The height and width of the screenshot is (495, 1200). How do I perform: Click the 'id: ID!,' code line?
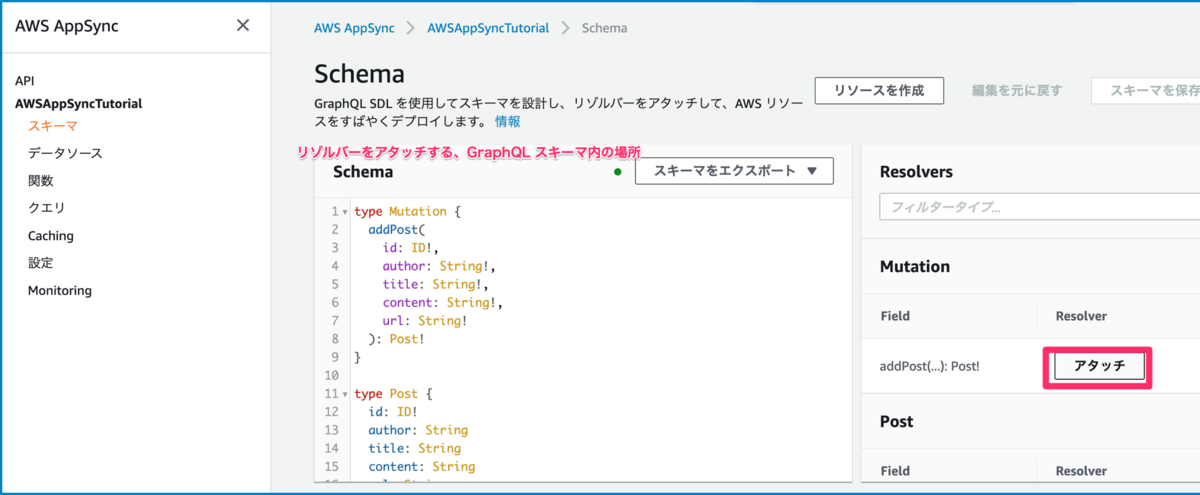[411, 248]
